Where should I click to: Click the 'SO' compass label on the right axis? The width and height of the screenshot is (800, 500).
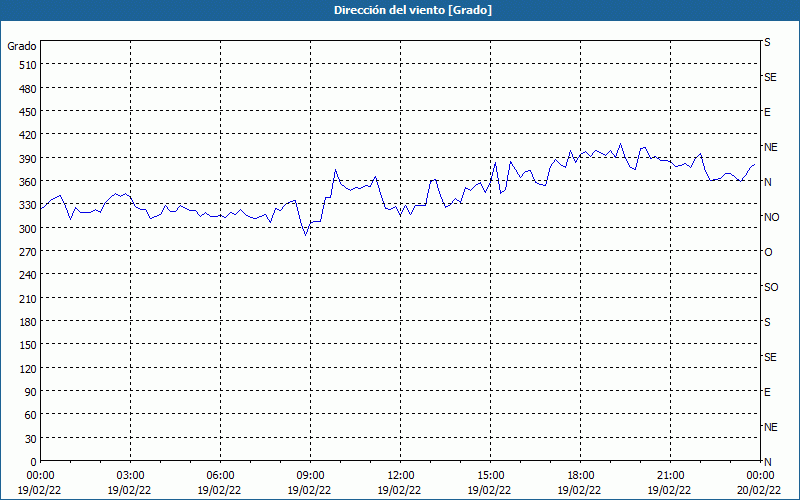771,287
